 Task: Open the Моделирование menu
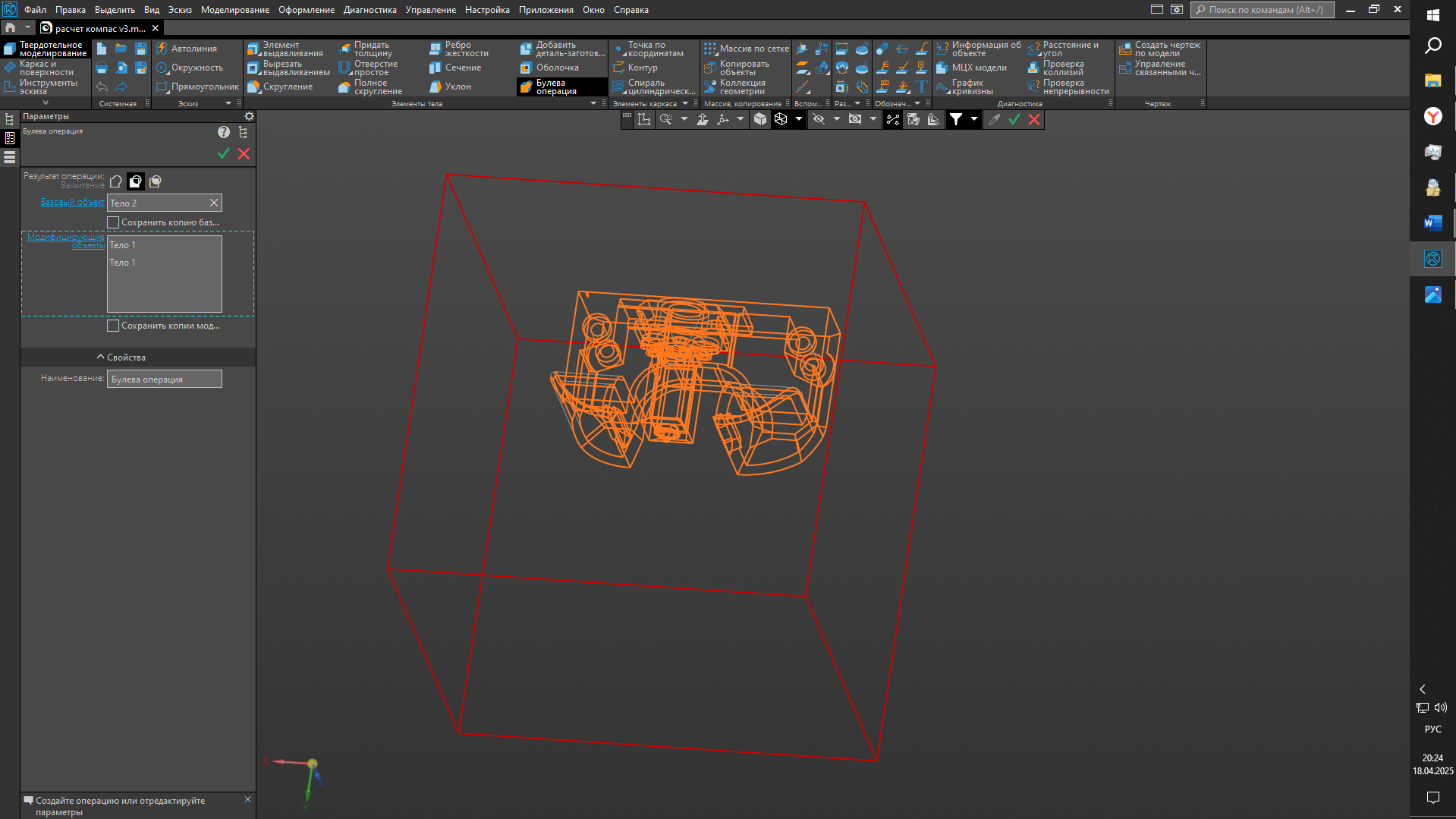point(234,10)
